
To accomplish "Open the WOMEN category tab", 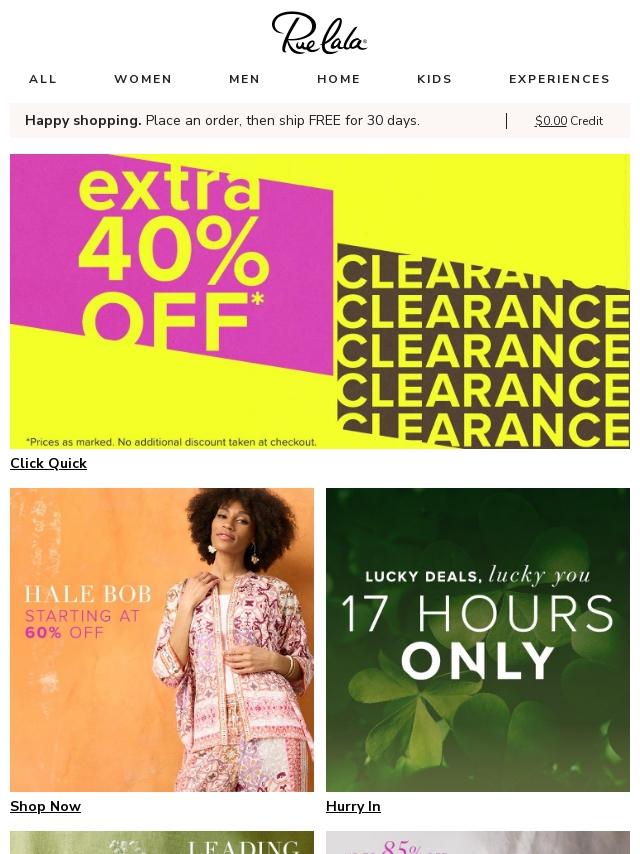I will (x=143, y=79).
